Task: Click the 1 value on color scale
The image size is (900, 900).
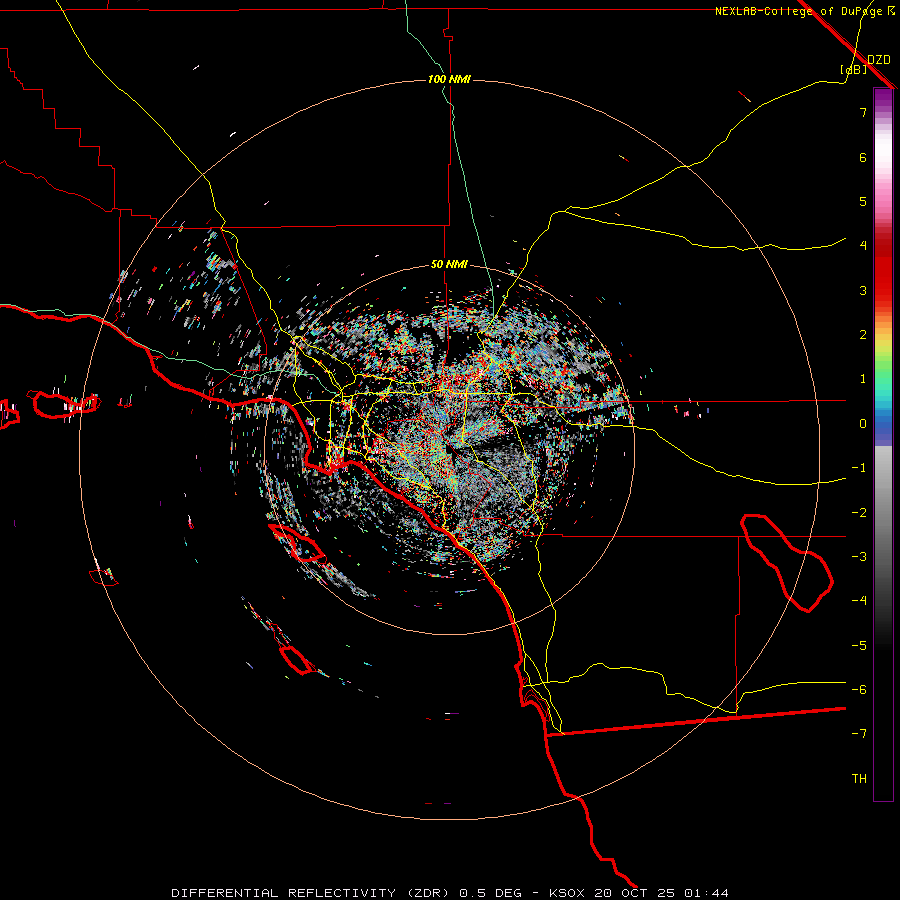Action: tap(863, 379)
